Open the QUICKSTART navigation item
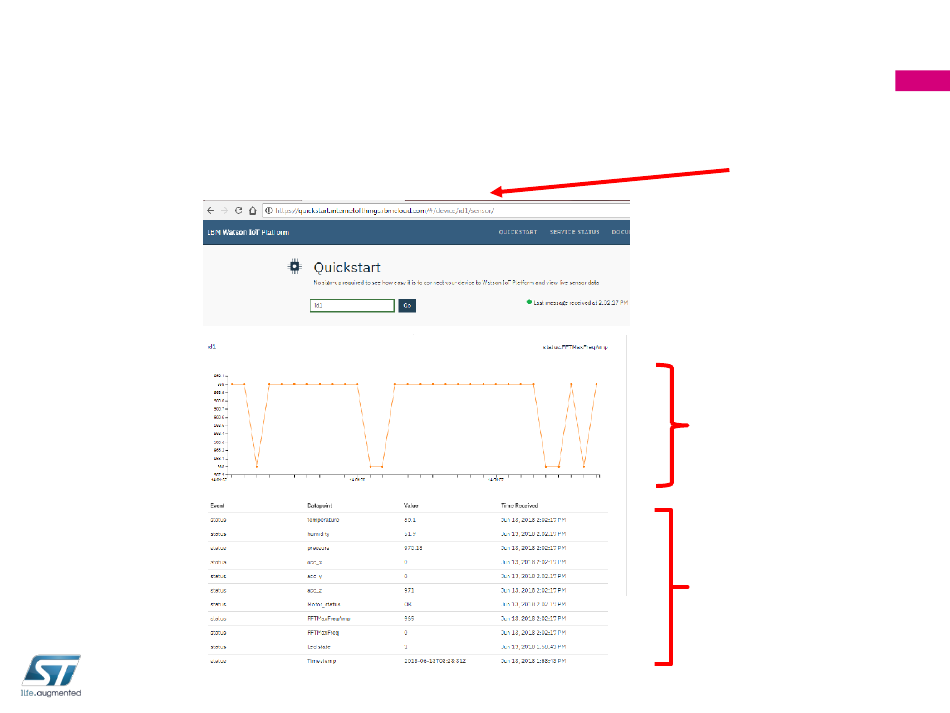 pos(518,233)
